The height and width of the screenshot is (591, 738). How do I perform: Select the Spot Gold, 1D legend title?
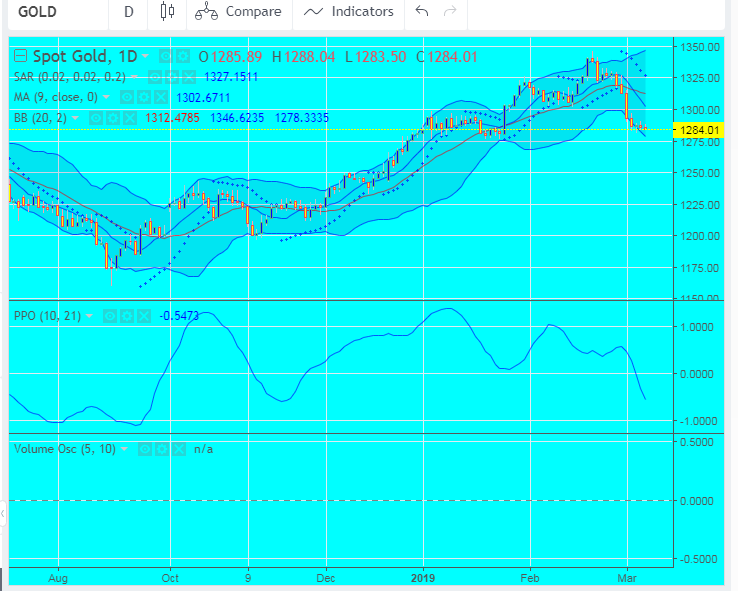pyautogui.click(x=85, y=56)
